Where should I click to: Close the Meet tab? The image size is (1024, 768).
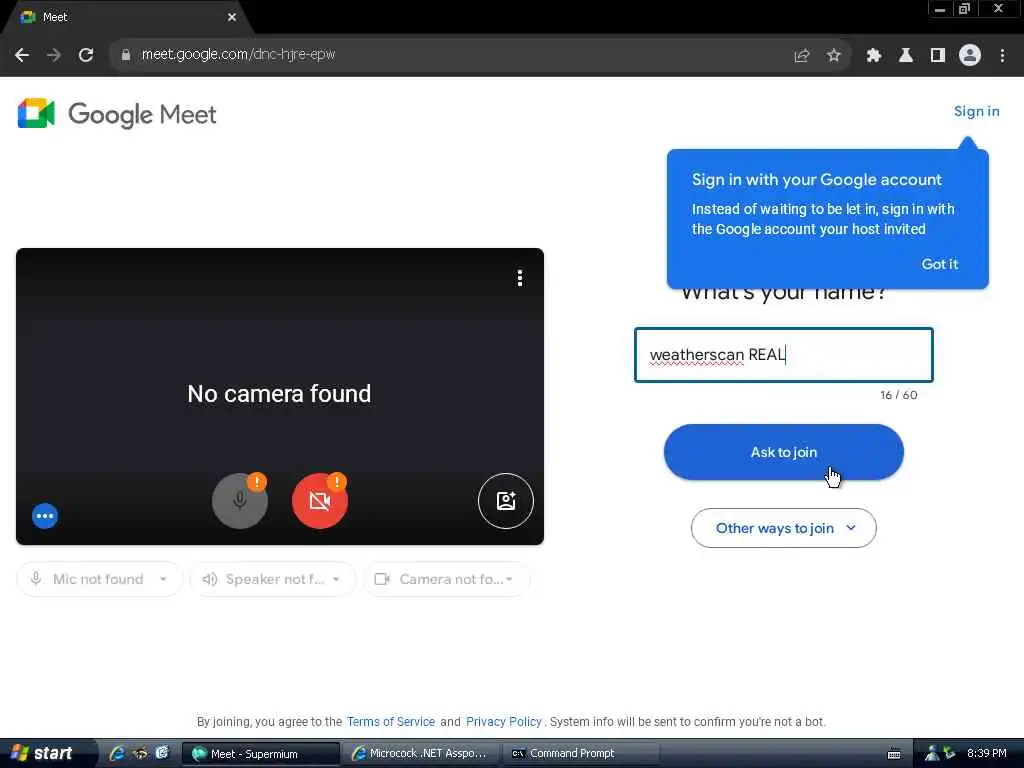(x=232, y=17)
